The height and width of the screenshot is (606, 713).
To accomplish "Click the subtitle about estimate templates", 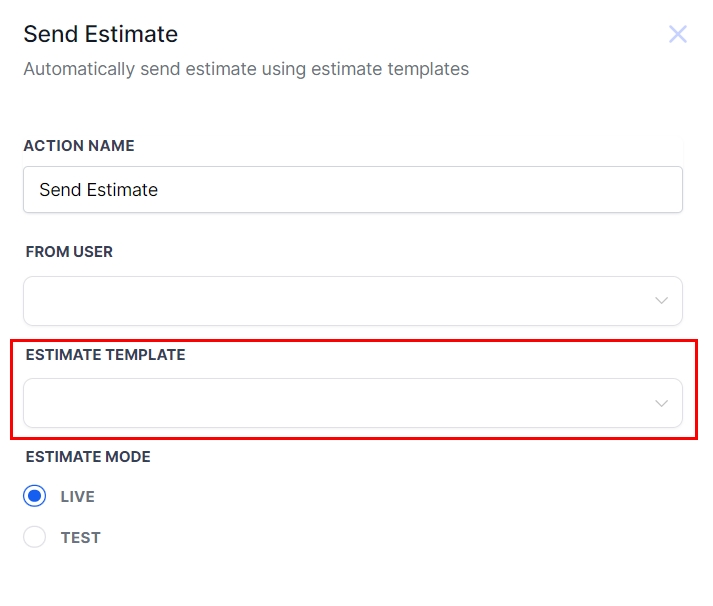I will [246, 69].
